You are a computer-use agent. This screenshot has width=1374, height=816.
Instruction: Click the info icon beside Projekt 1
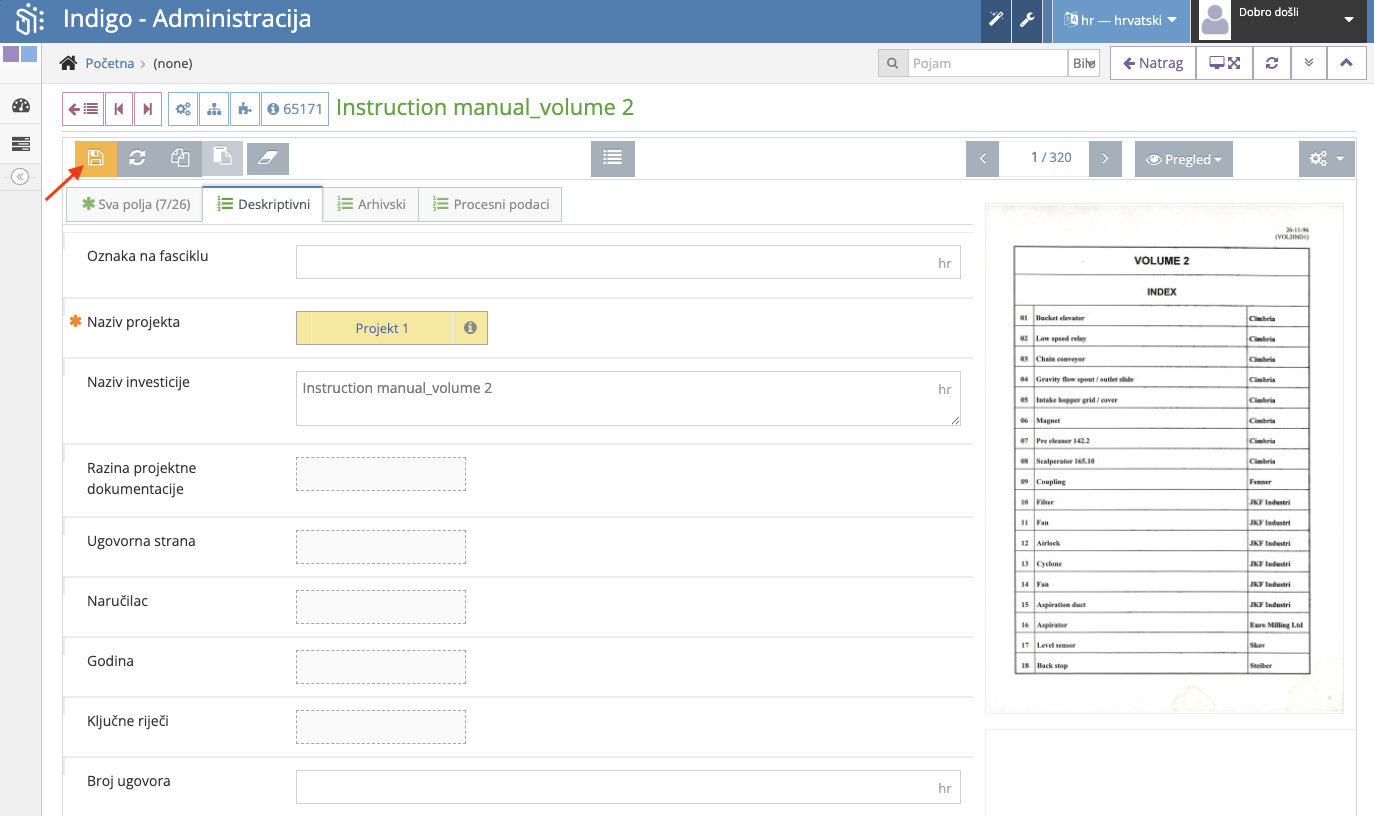point(470,328)
